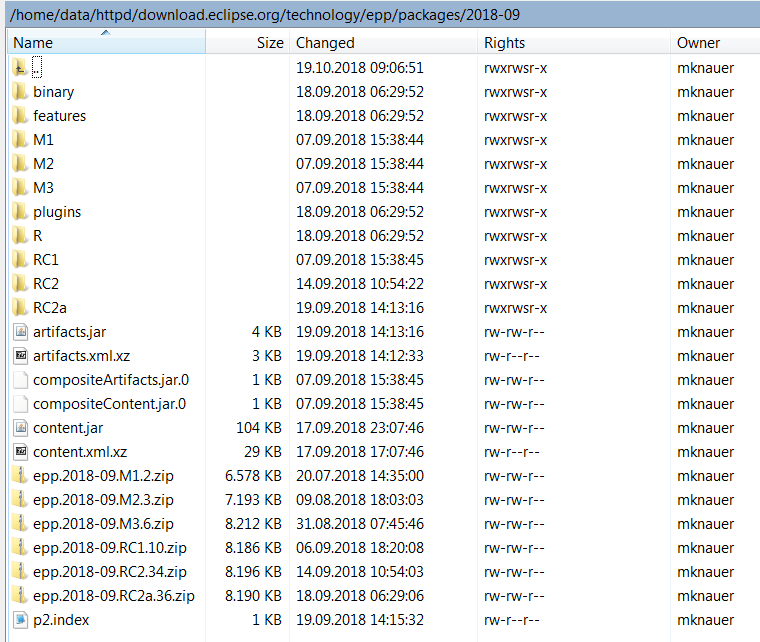Click date '31.08.2018 07:45:46'
The width and height of the screenshot is (760, 642).
pos(360,523)
